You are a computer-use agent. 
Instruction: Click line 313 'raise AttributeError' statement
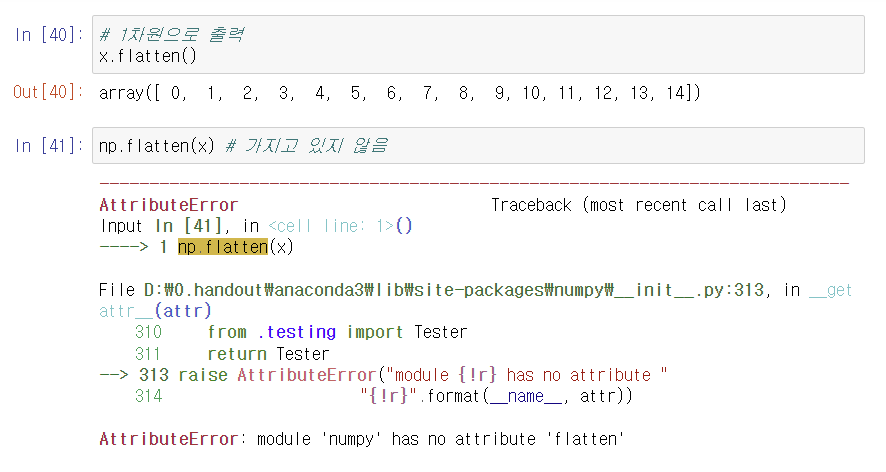[383, 375]
